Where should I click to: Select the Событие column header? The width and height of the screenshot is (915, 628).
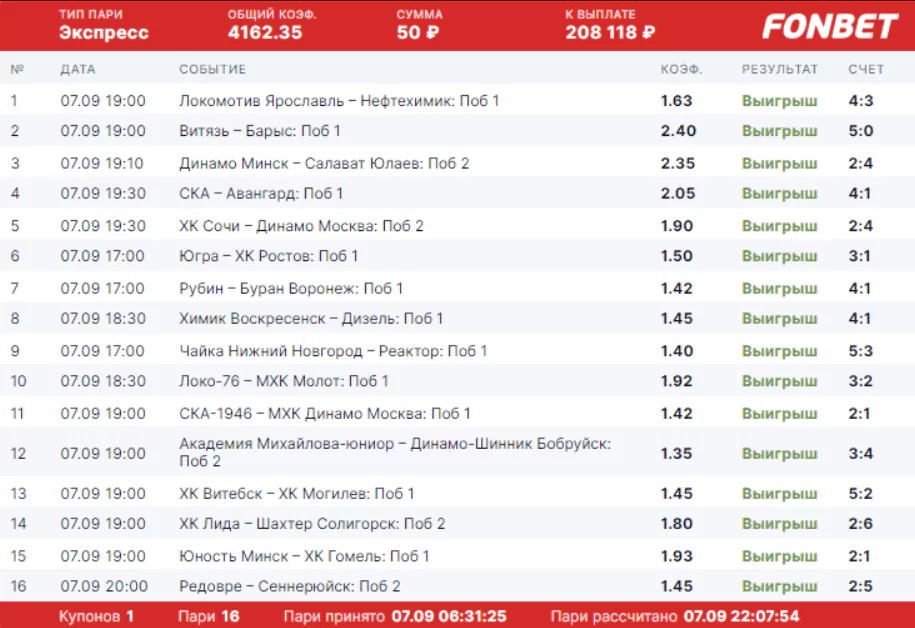click(x=212, y=69)
